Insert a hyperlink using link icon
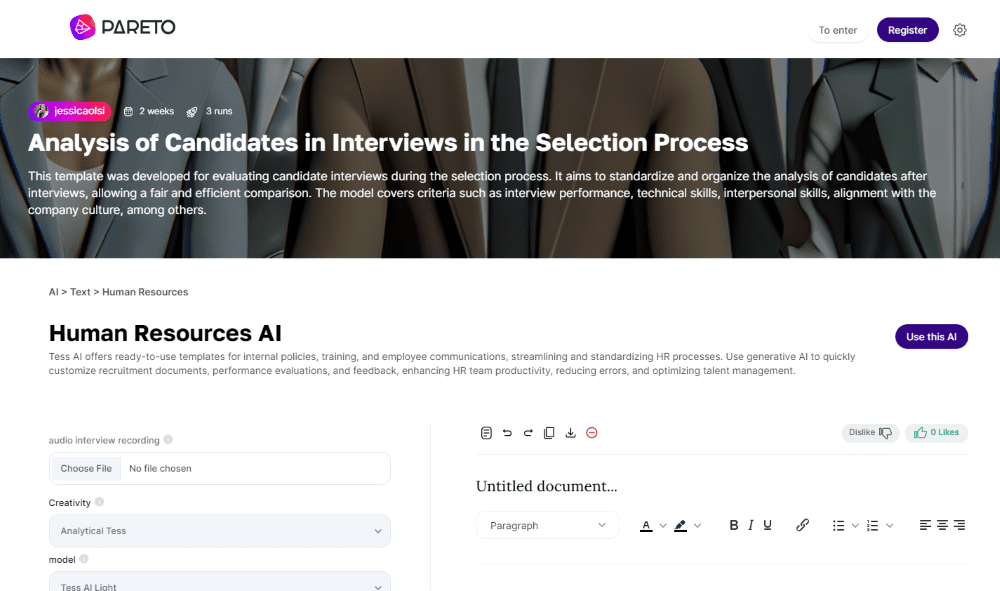Screen dimensions: 1000x591 (802, 525)
